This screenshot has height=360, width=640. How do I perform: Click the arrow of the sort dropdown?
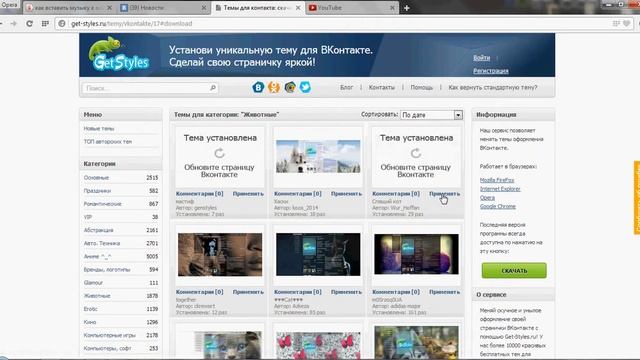pos(458,115)
